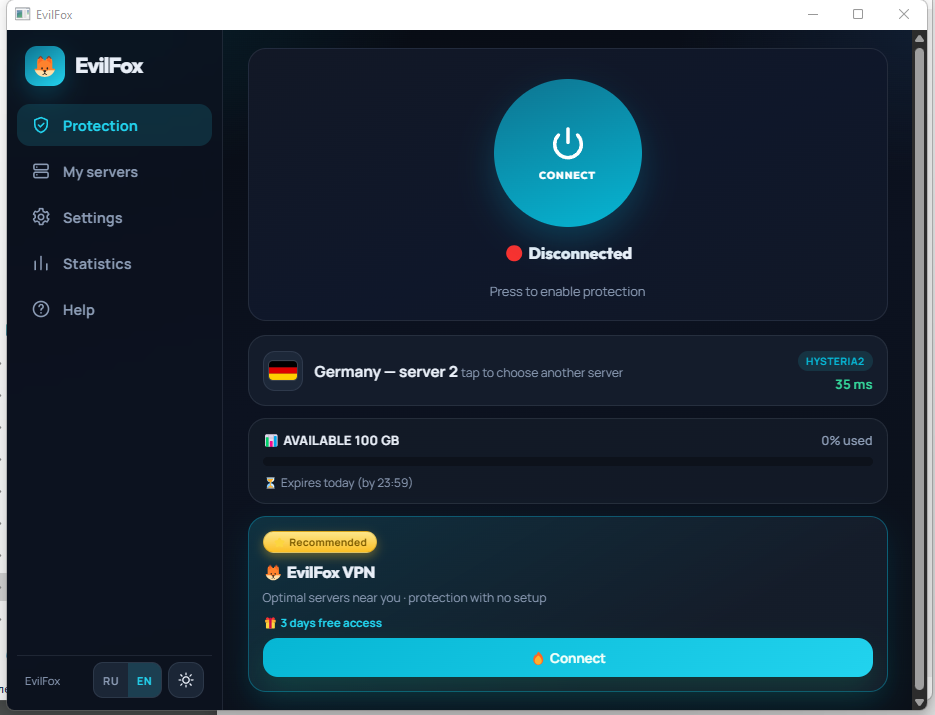
Task: Click the EvilFox VPN heading
Action: pos(331,572)
